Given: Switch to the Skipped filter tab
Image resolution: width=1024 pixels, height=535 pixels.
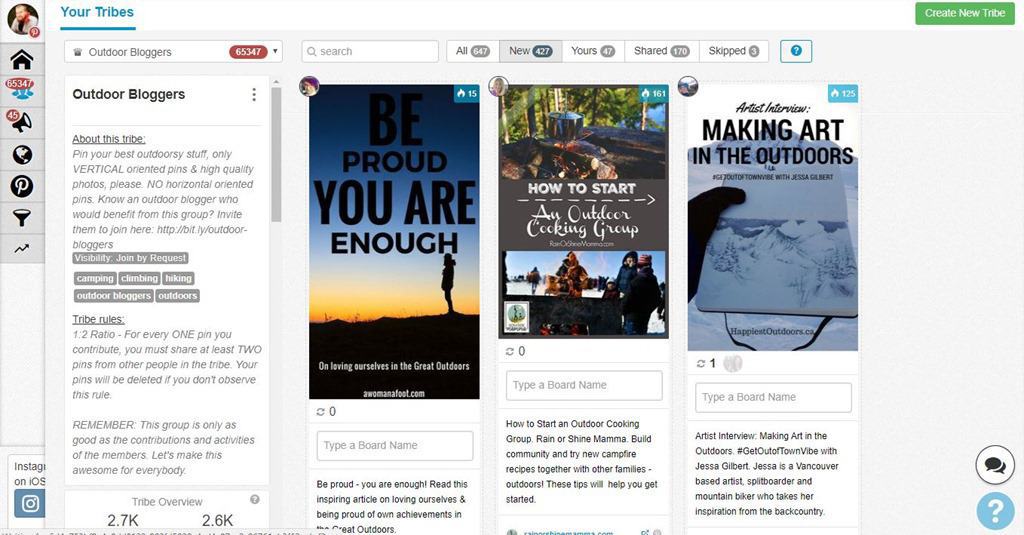Looking at the screenshot, I should (734, 51).
